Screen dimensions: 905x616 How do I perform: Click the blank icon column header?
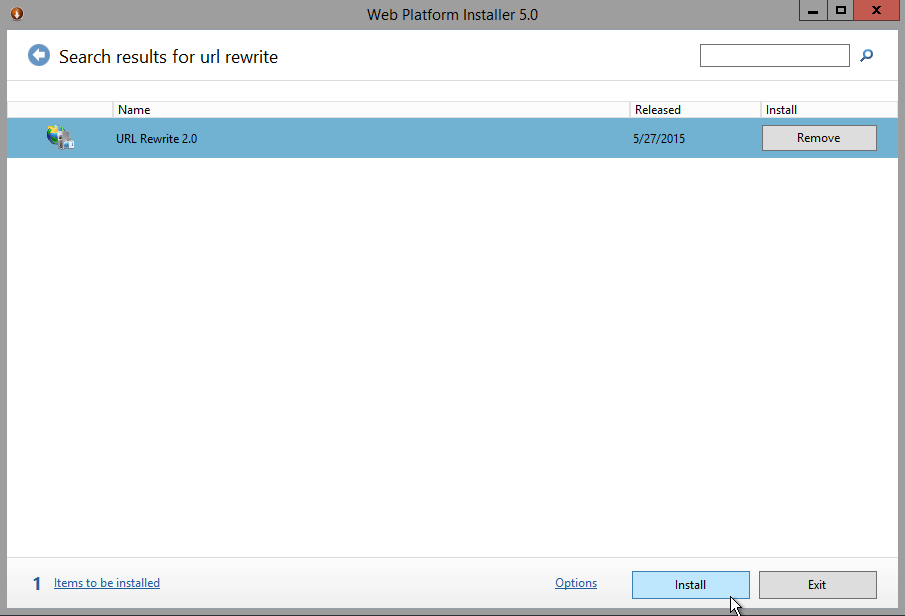[x=60, y=110]
